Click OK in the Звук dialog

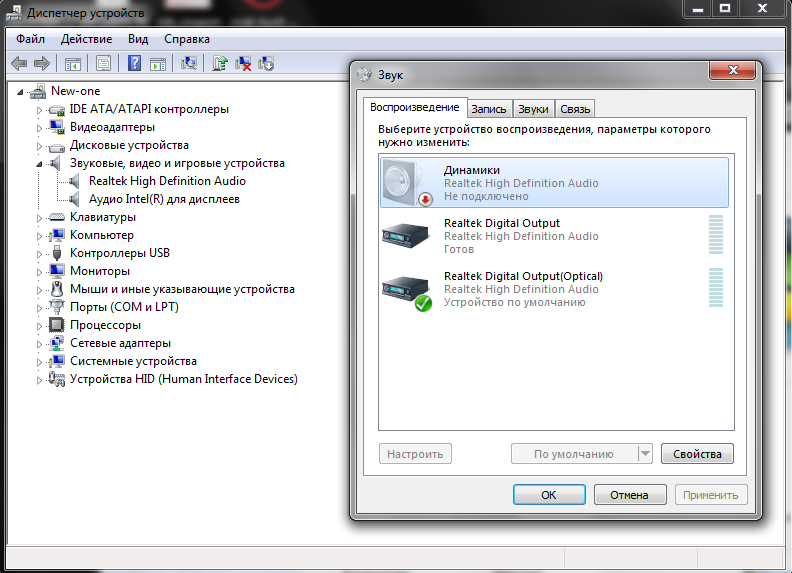(549, 495)
